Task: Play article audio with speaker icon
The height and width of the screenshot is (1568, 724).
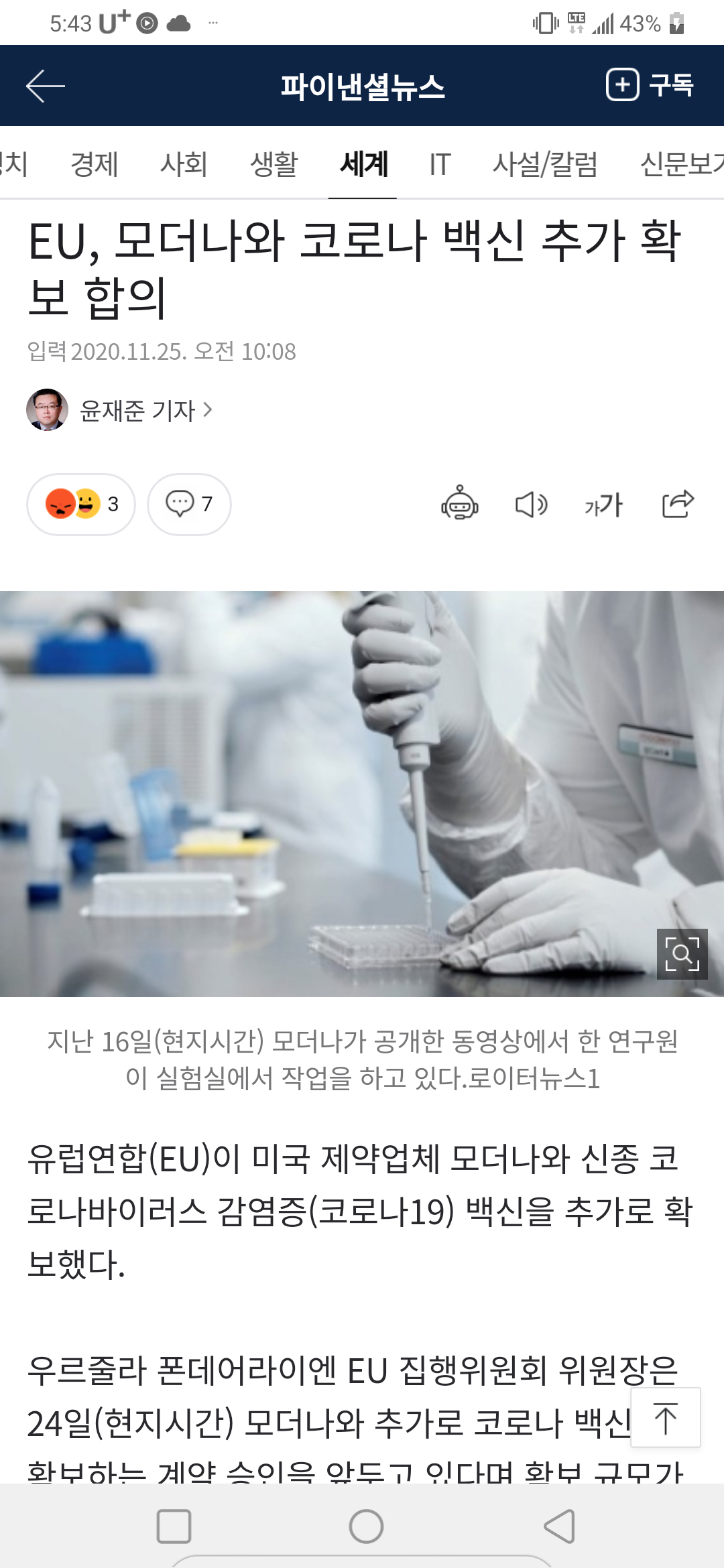Action: tap(532, 504)
